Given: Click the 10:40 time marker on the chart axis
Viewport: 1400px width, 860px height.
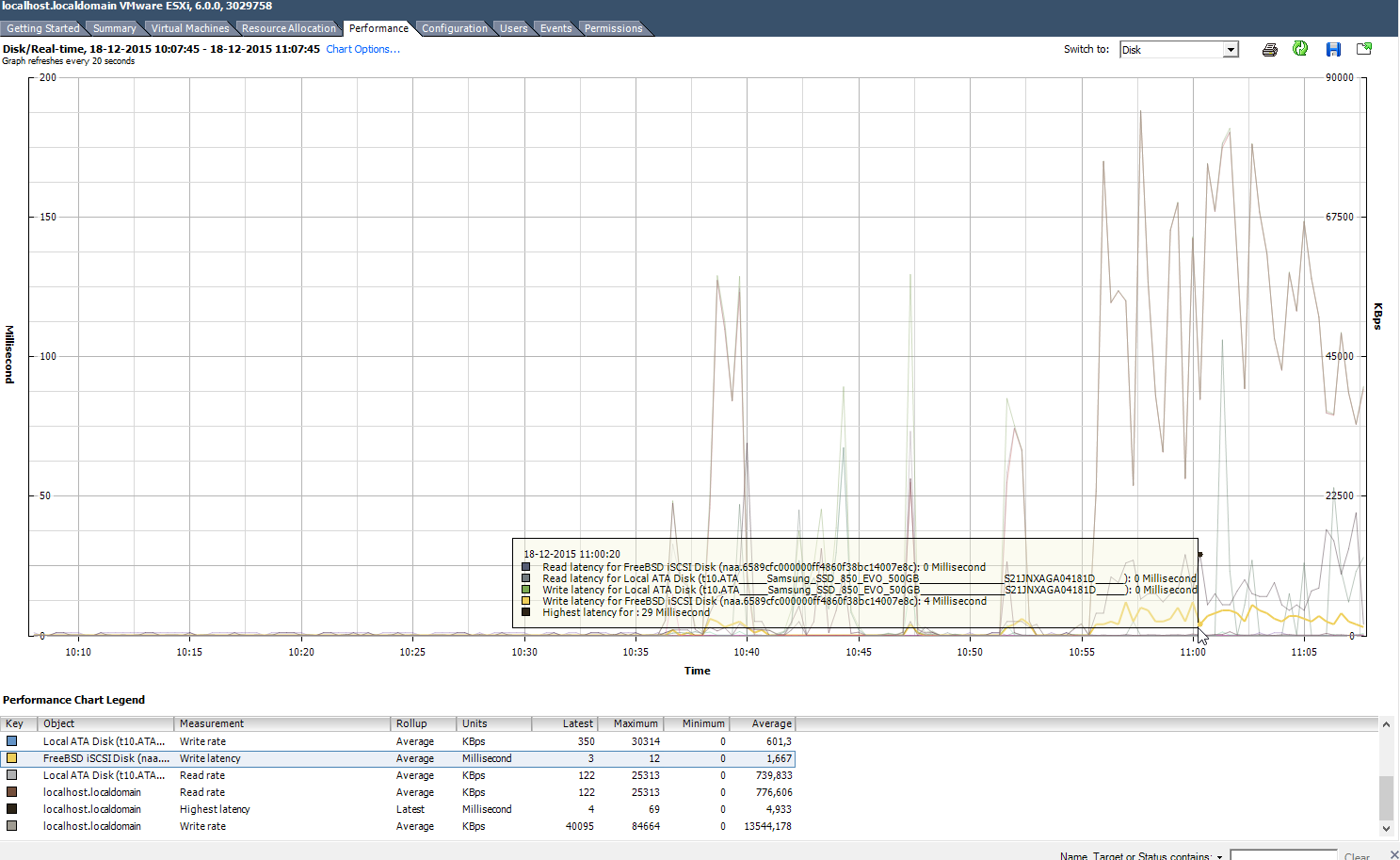Looking at the screenshot, I should 747,652.
